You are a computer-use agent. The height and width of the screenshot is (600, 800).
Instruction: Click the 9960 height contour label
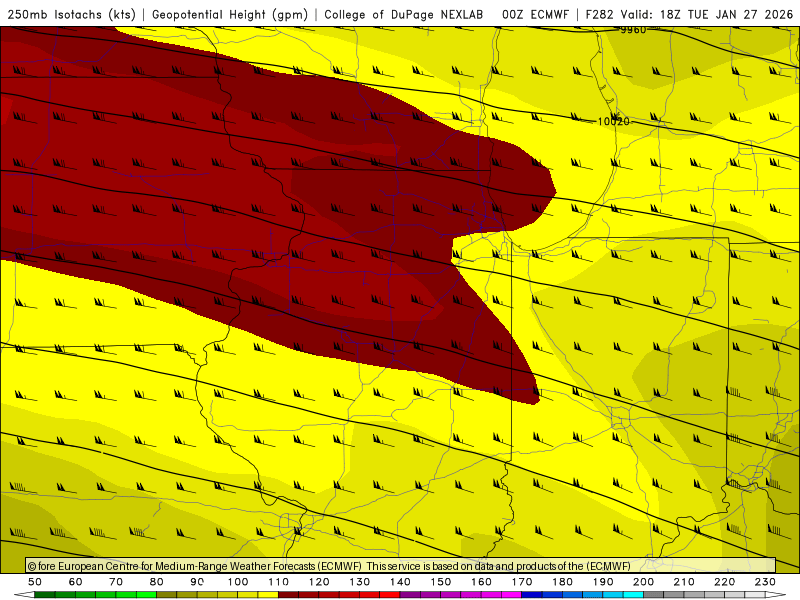coord(633,30)
